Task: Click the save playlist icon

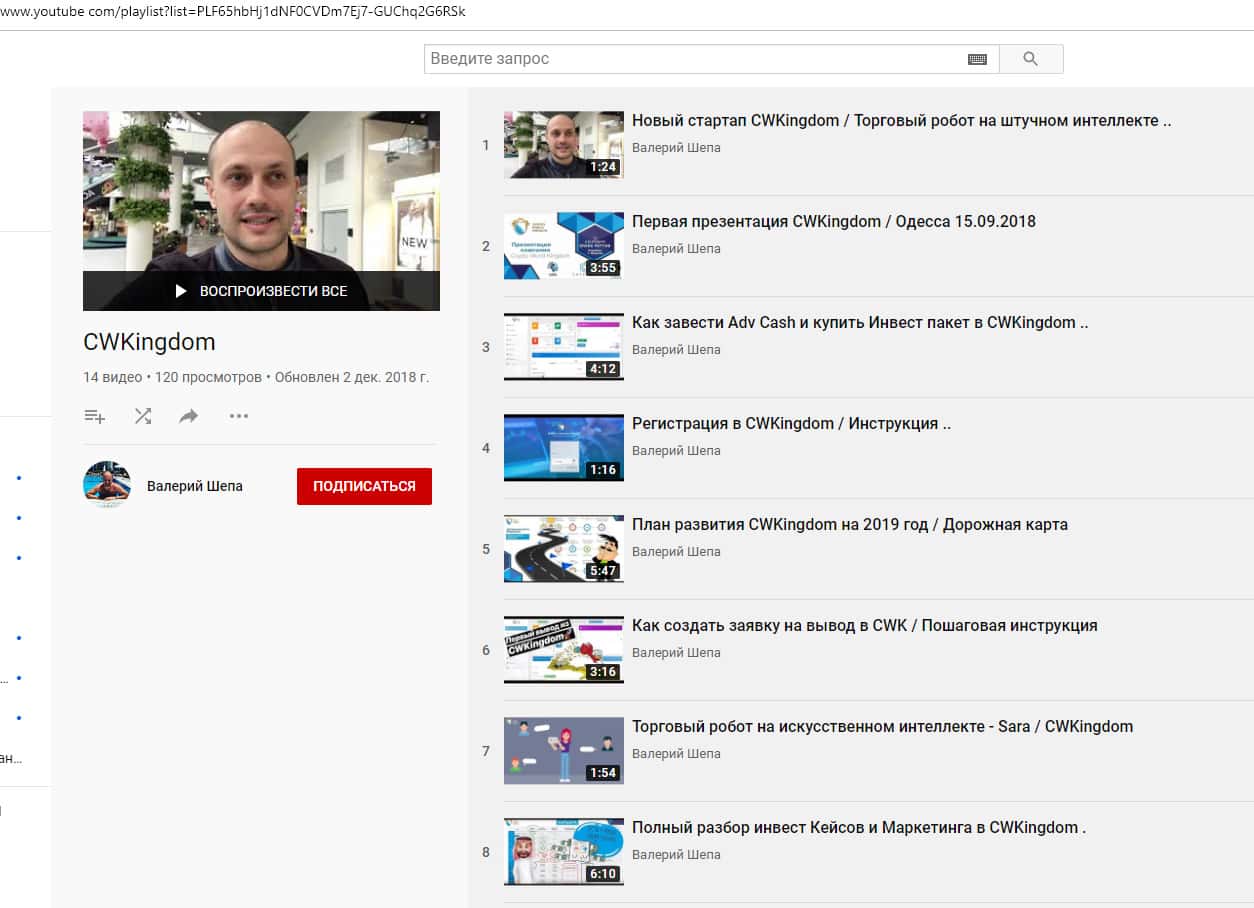Action: pyautogui.click(x=95, y=416)
